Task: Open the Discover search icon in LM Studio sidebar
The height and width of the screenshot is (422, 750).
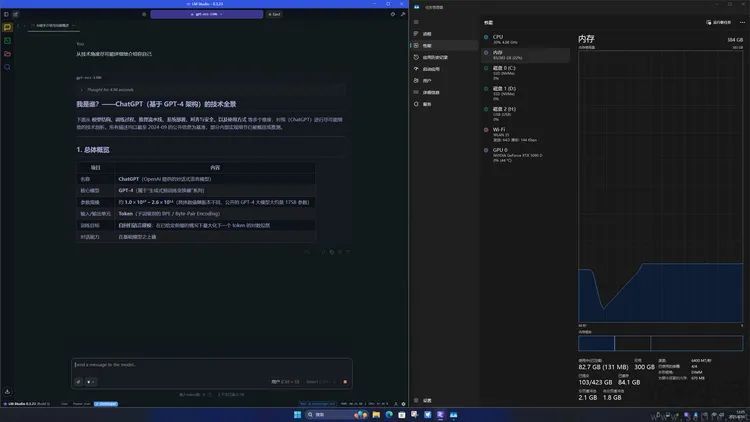Action: pos(7,67)
